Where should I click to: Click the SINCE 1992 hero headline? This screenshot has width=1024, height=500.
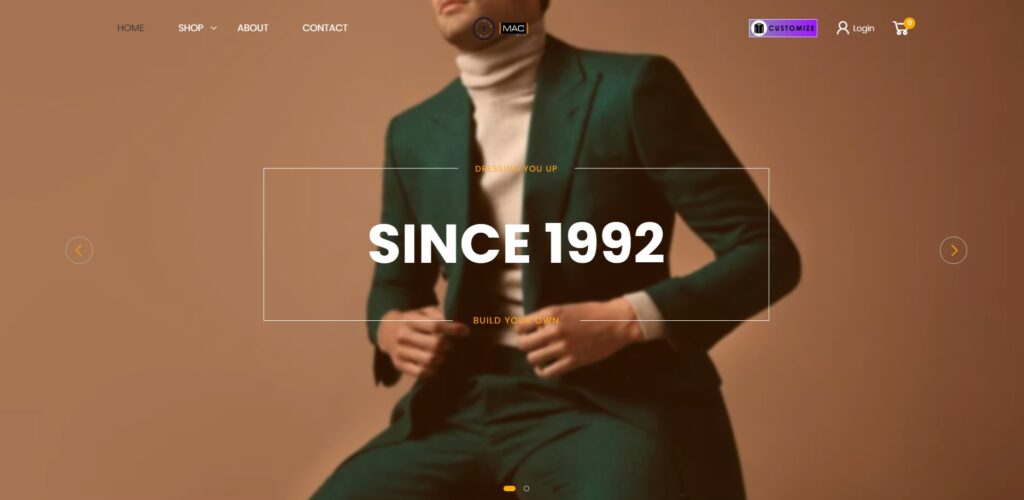pos(516,243)
